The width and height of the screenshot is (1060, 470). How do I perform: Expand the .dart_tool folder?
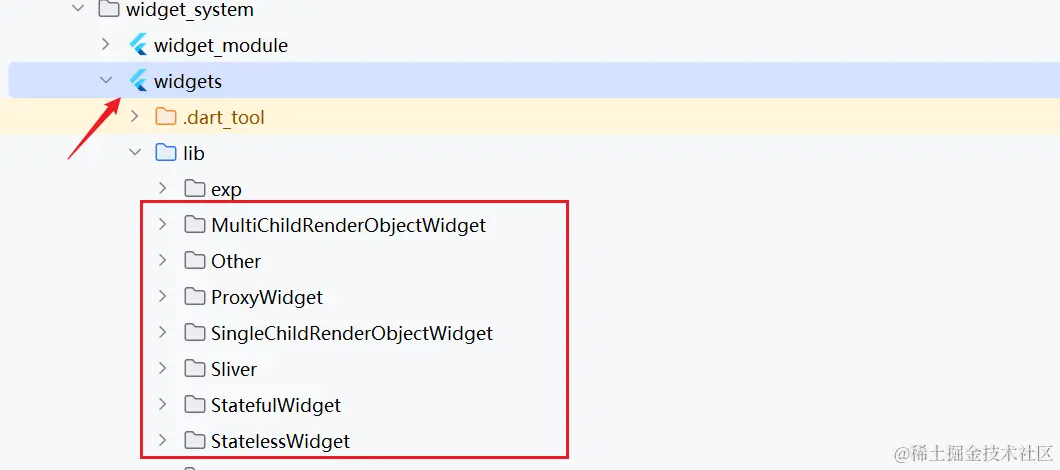(134, 117)
